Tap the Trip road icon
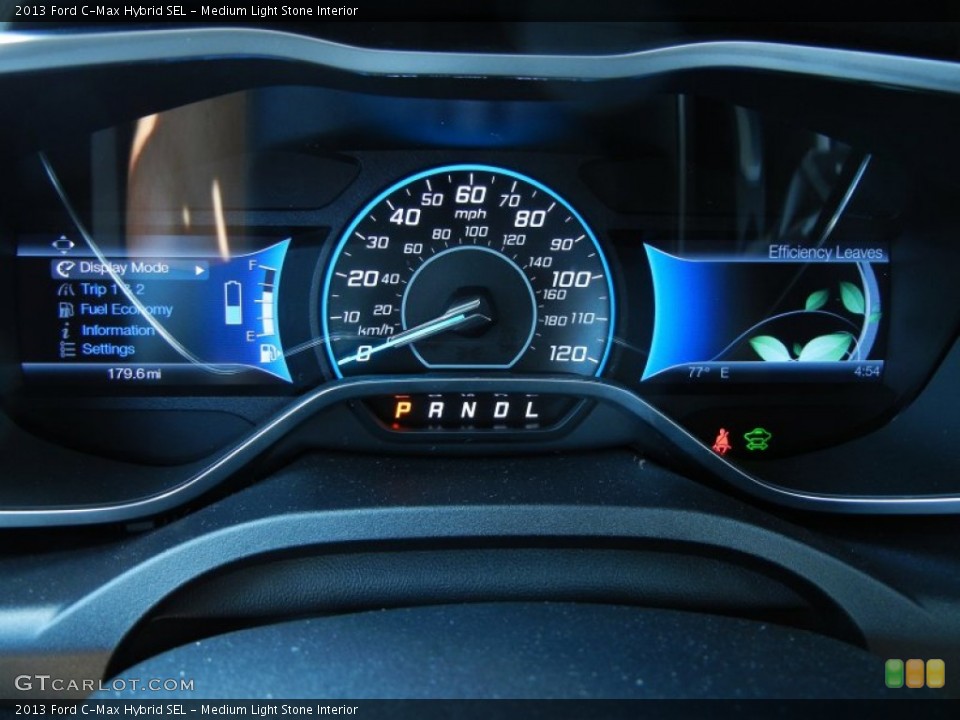The height and width of the screenshot is (720, 960). pyautogui.click(x=66, y=290)
